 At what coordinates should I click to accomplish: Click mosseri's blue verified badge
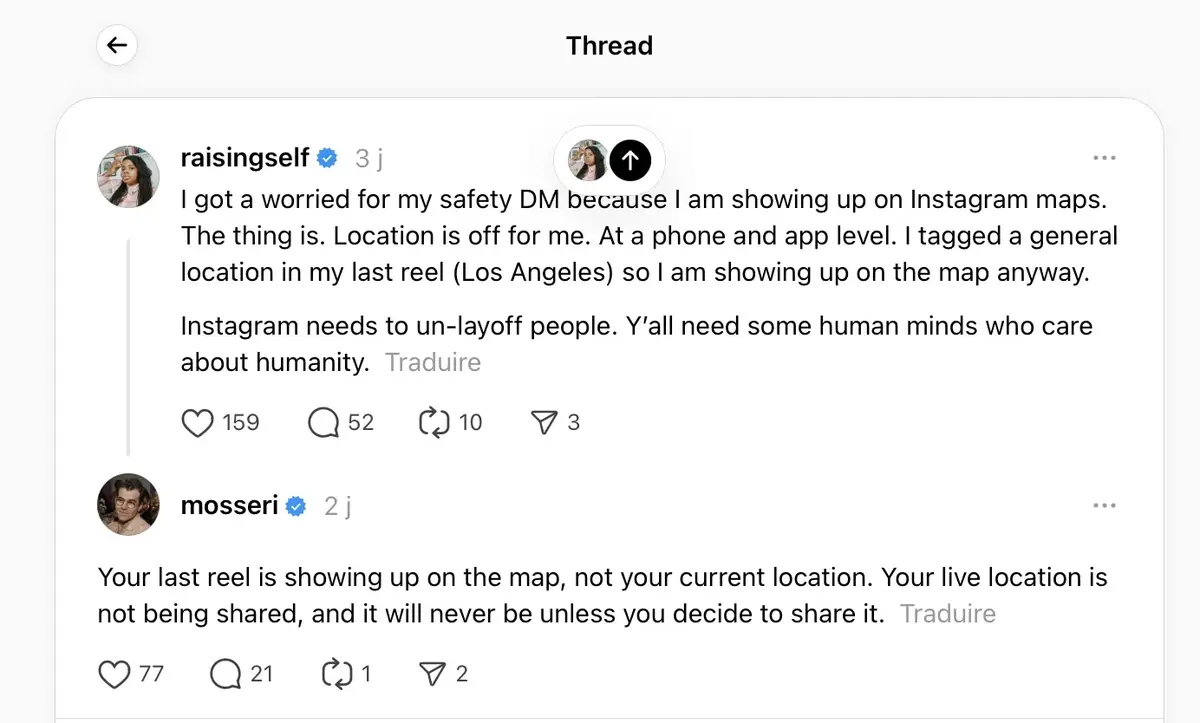coord(294,506)
